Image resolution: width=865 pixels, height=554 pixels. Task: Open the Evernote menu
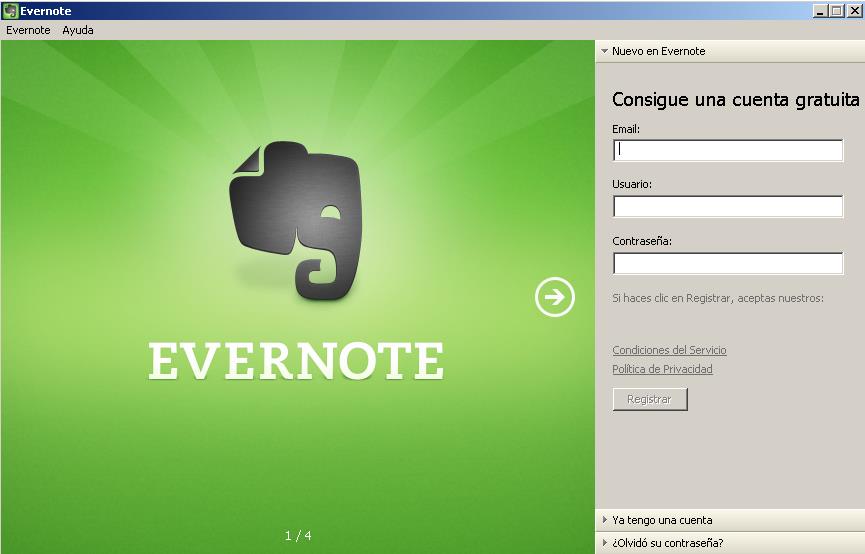tap(28, 30)
